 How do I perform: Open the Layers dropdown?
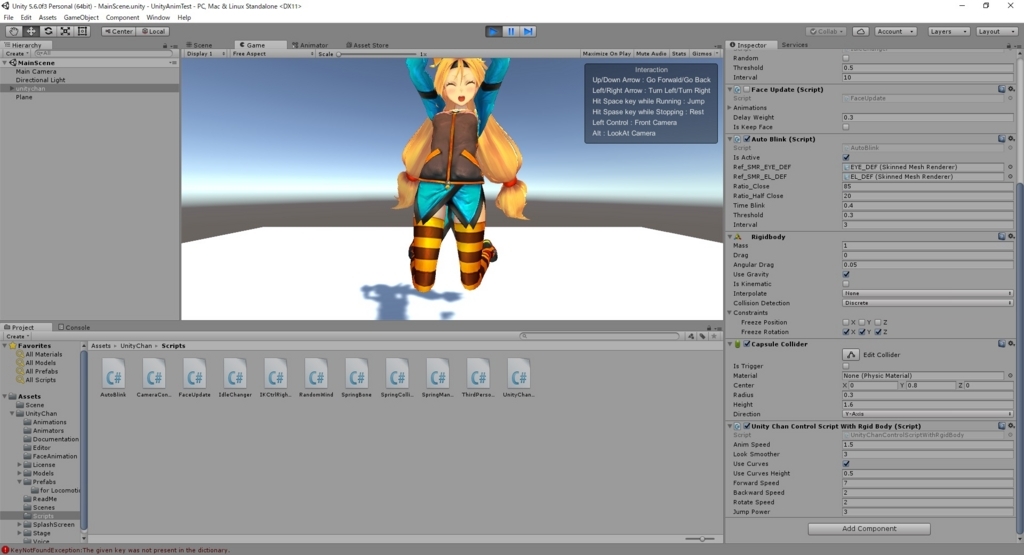(x=948, y=31)
